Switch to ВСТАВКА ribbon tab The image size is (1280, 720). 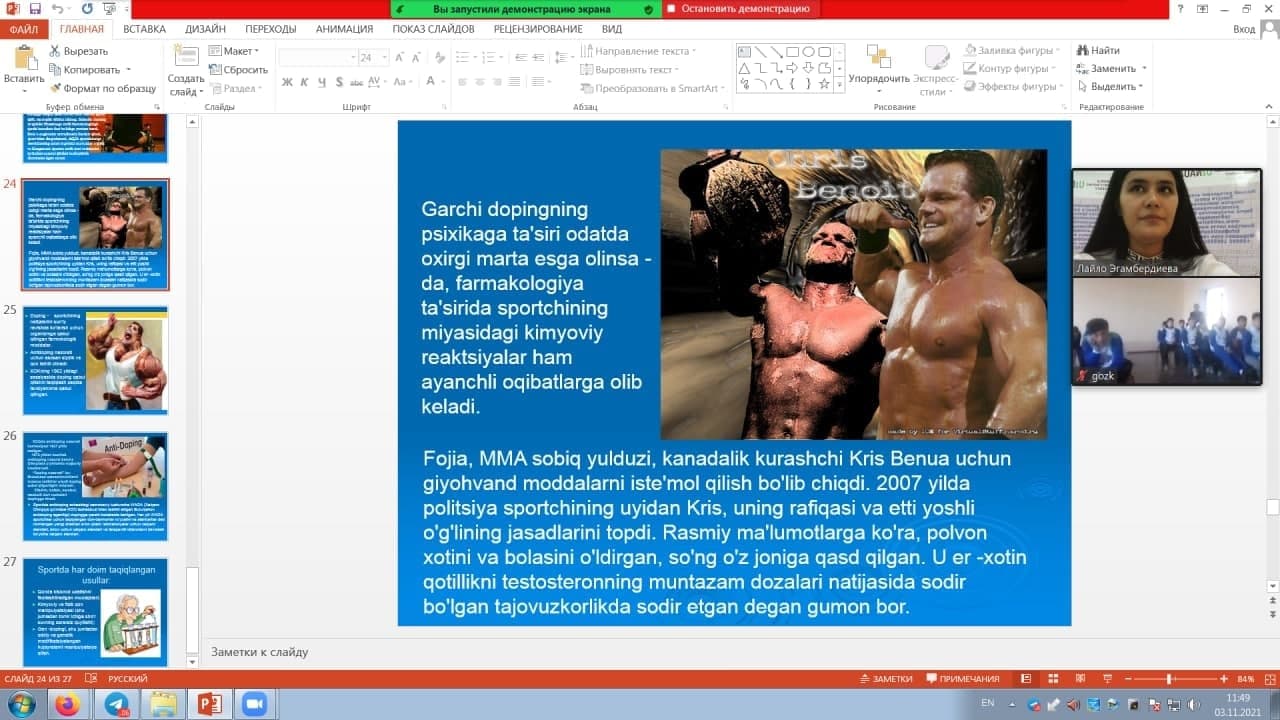pyautogui.click(x=145, y=29)
